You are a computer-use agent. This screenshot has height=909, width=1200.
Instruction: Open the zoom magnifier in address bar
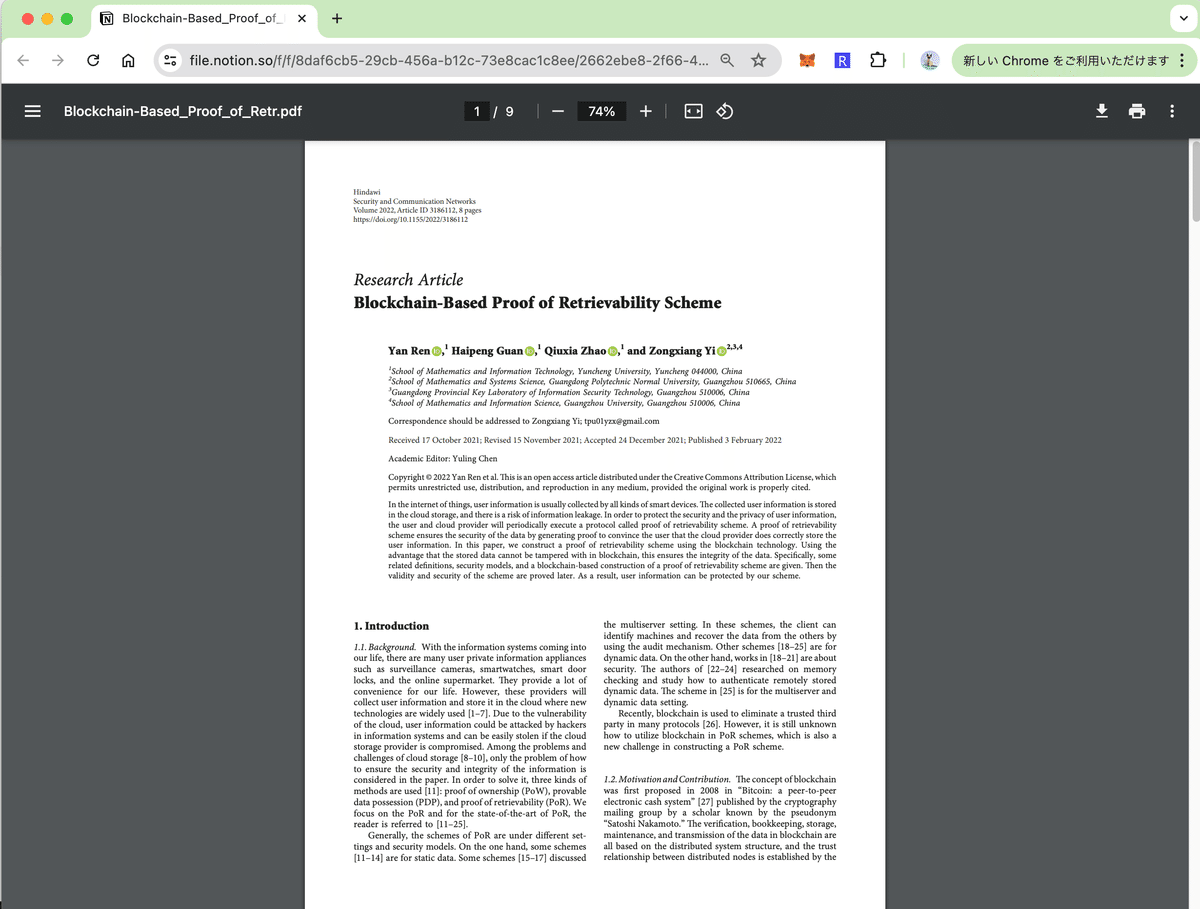pos(727,61)
